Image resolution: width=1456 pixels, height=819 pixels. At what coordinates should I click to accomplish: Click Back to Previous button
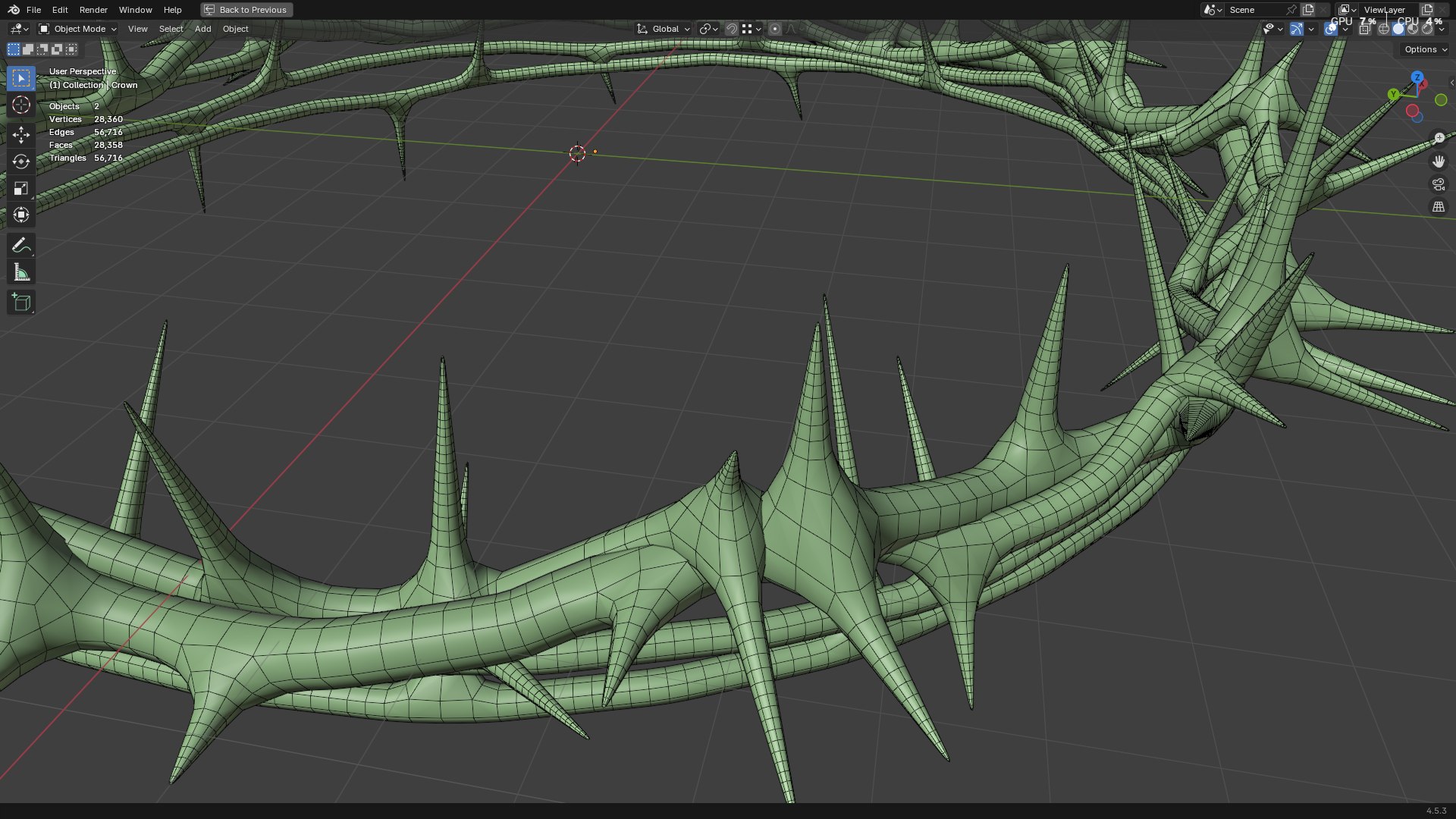pyautogui.click(x=246, y=10)
